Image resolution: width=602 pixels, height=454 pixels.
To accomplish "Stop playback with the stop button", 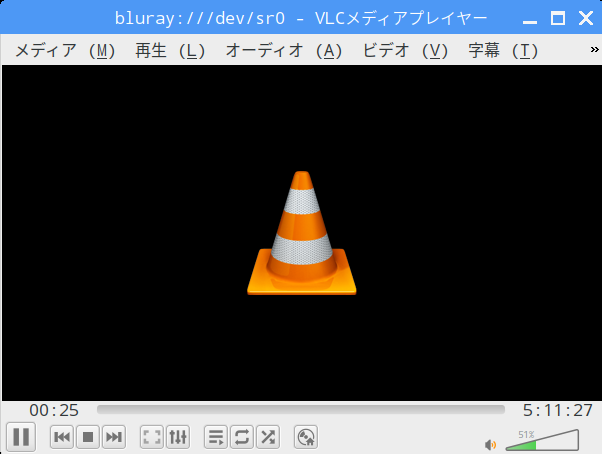I will point(88,437).
